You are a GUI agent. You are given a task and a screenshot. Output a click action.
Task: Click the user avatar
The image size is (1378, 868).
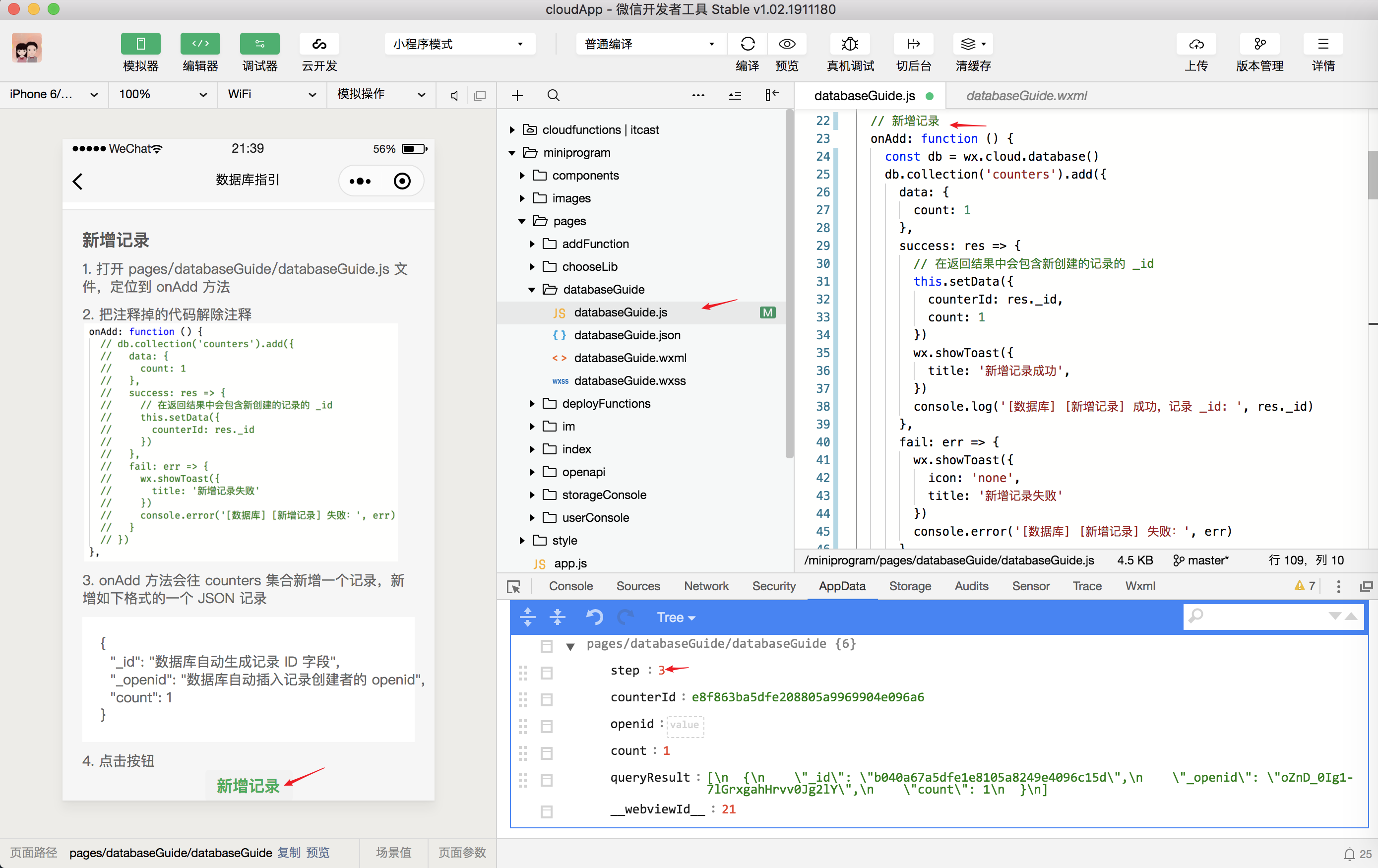(x=27, y=48)
